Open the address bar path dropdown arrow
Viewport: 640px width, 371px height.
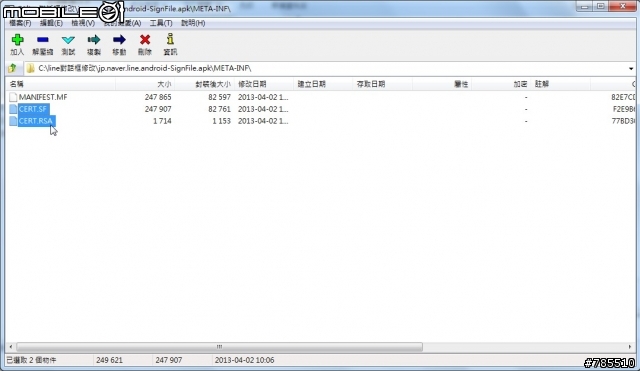tap(631, 69)
